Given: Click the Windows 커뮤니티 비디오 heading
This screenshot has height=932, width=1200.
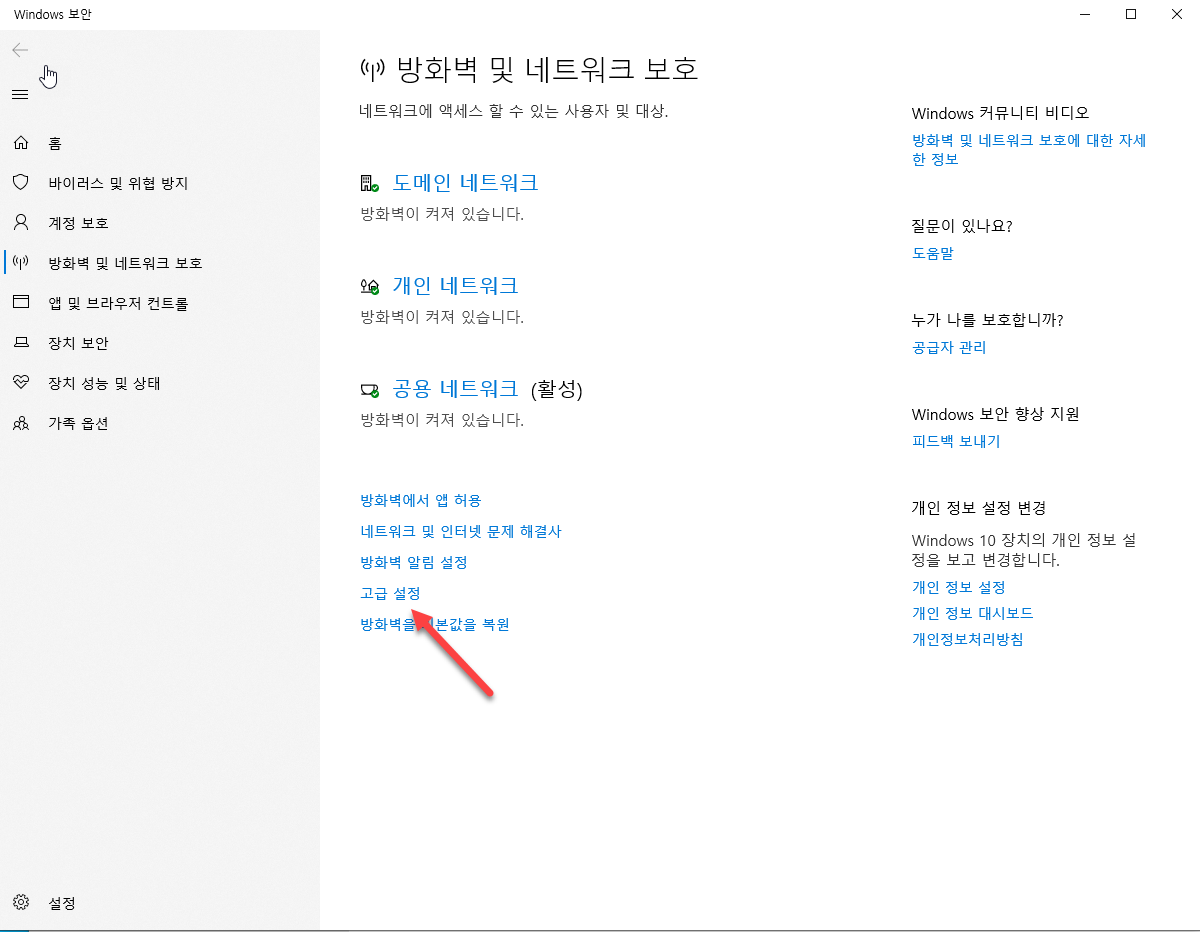Looking at the screenshot, I should tap(1001, 113).
